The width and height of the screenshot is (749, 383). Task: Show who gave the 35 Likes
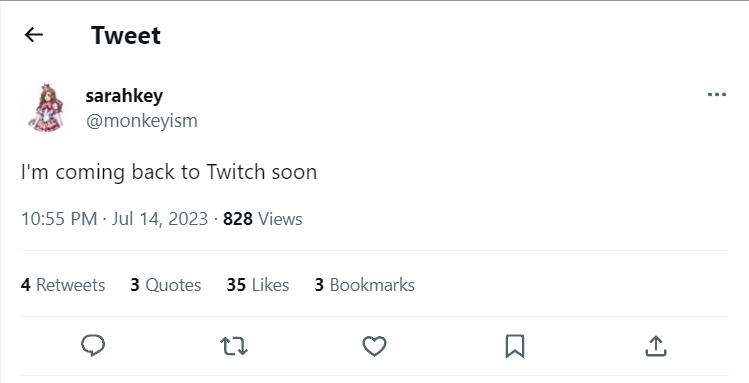click(258, 285)
